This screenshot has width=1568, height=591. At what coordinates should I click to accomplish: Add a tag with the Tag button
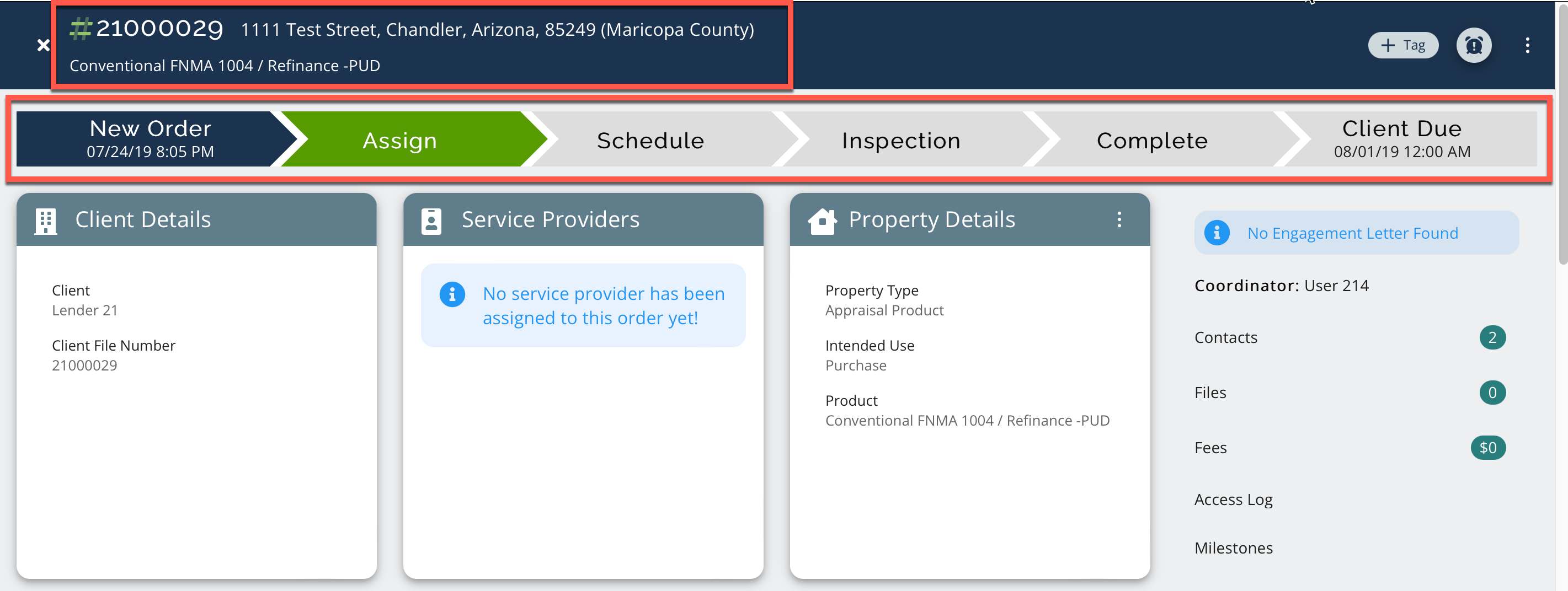click(1402, 46)
